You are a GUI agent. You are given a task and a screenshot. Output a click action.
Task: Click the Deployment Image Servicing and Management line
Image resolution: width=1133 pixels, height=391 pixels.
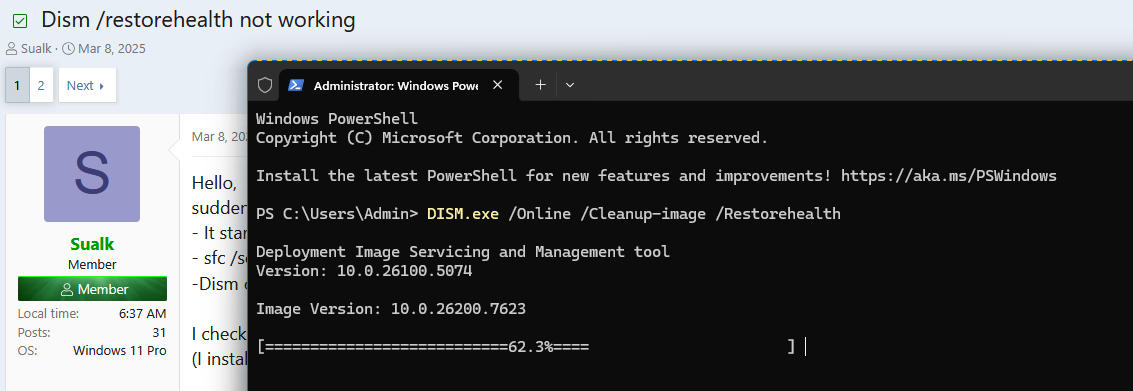point(463,252)
